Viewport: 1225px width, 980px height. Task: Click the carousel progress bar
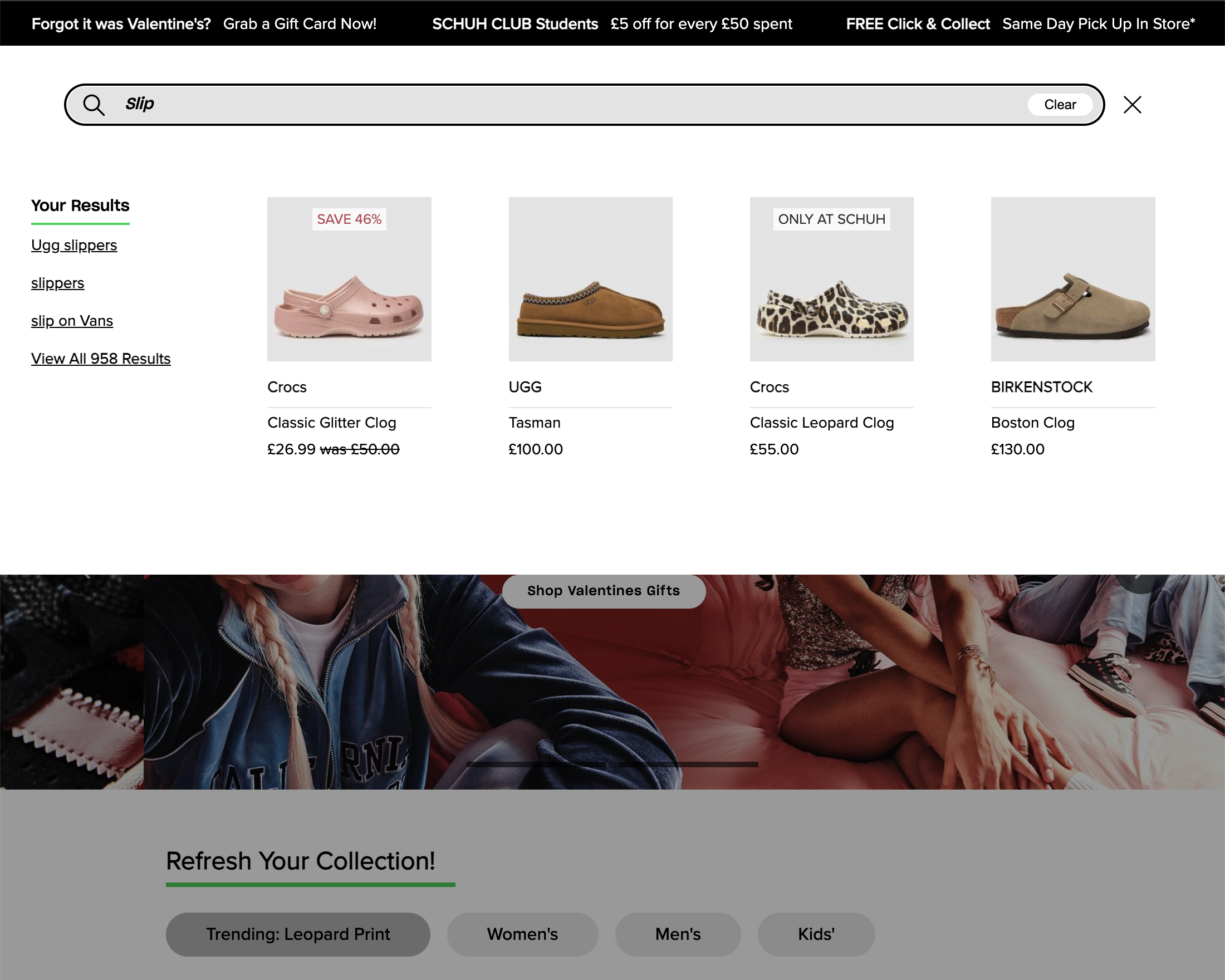pos(611,765)
